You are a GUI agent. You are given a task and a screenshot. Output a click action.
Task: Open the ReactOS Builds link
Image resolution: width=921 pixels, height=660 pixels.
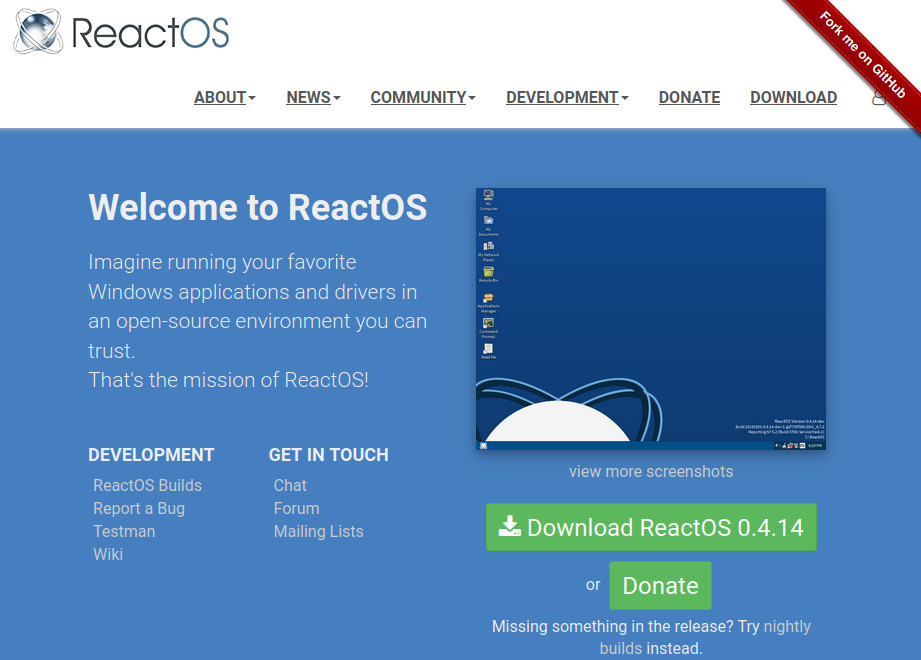pos(147,485)
